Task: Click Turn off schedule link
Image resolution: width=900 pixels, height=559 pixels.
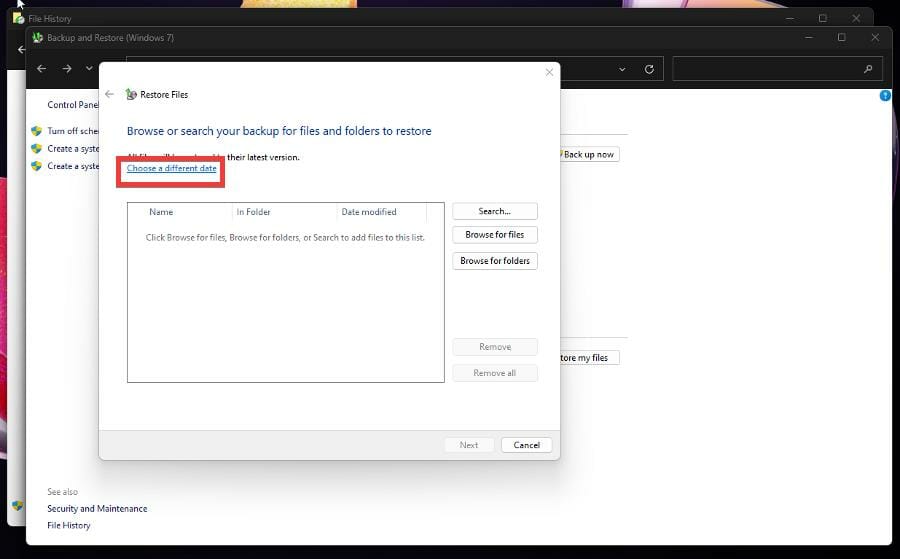Action: (x=73, y=131)
